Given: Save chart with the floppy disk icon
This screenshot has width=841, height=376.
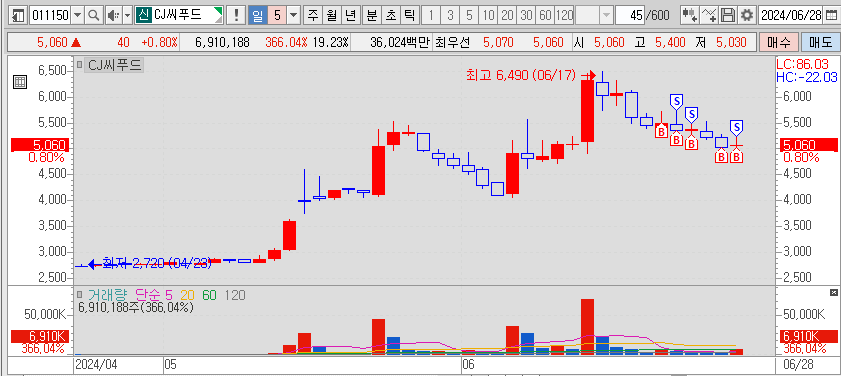Looking at the screenshot, I should pos(728,15).
